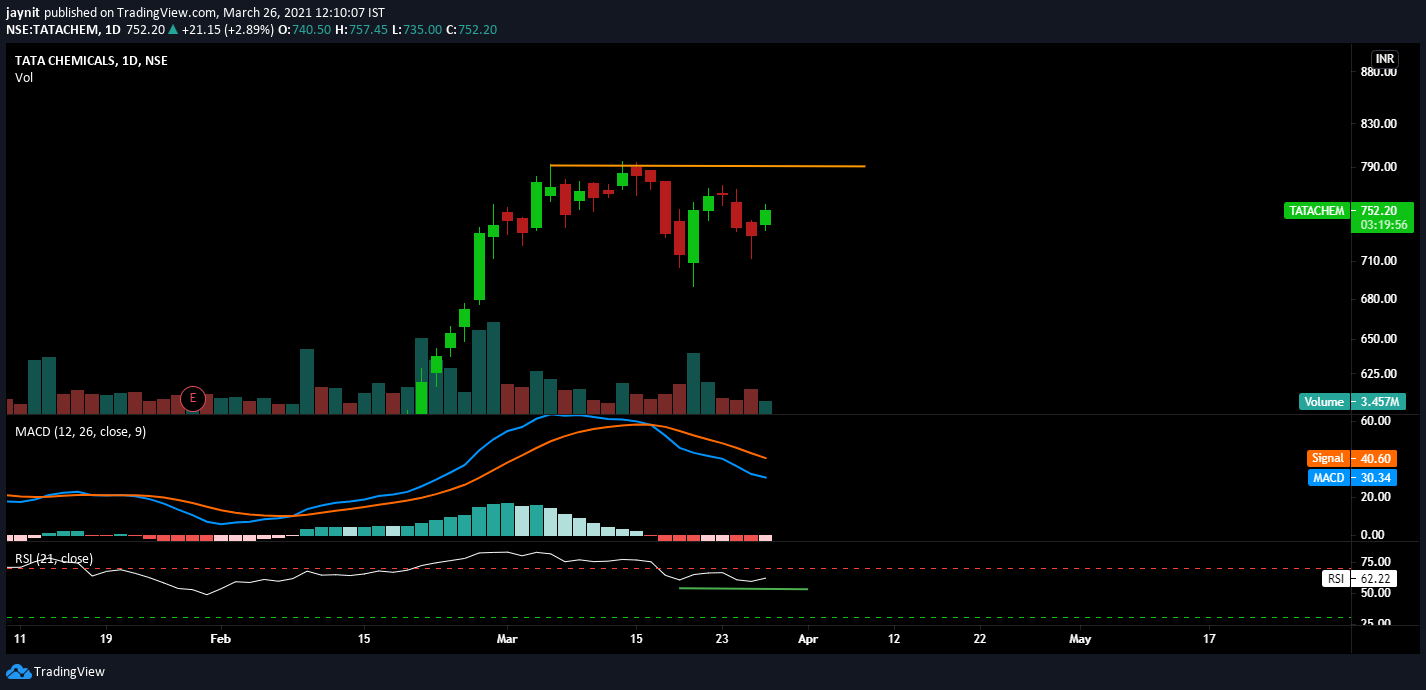Open the MACD (12, 26, close, 9) legend

point(80,432)
